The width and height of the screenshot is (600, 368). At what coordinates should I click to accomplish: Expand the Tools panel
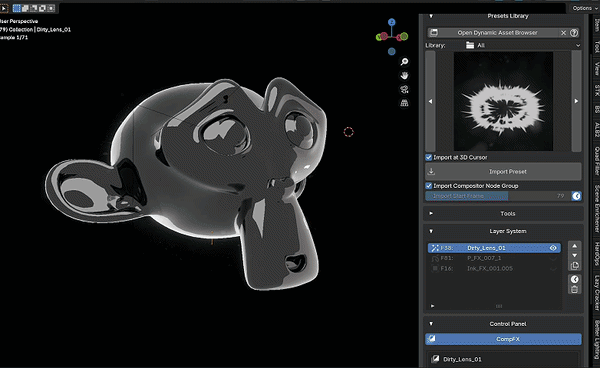[x=431, y=213]
